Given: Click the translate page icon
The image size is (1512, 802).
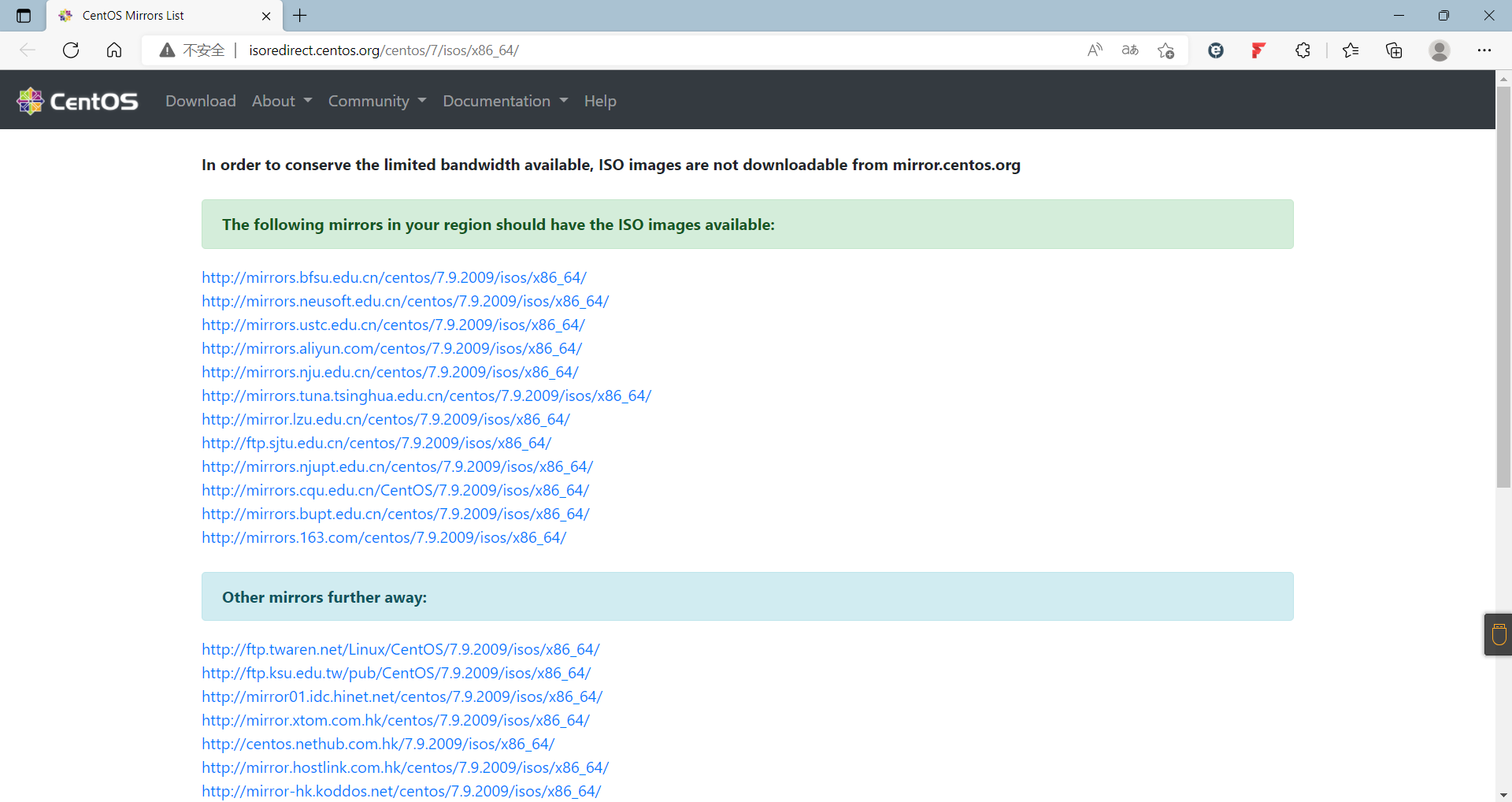Looking at the screenshot, I should (x=1130, y=50).
